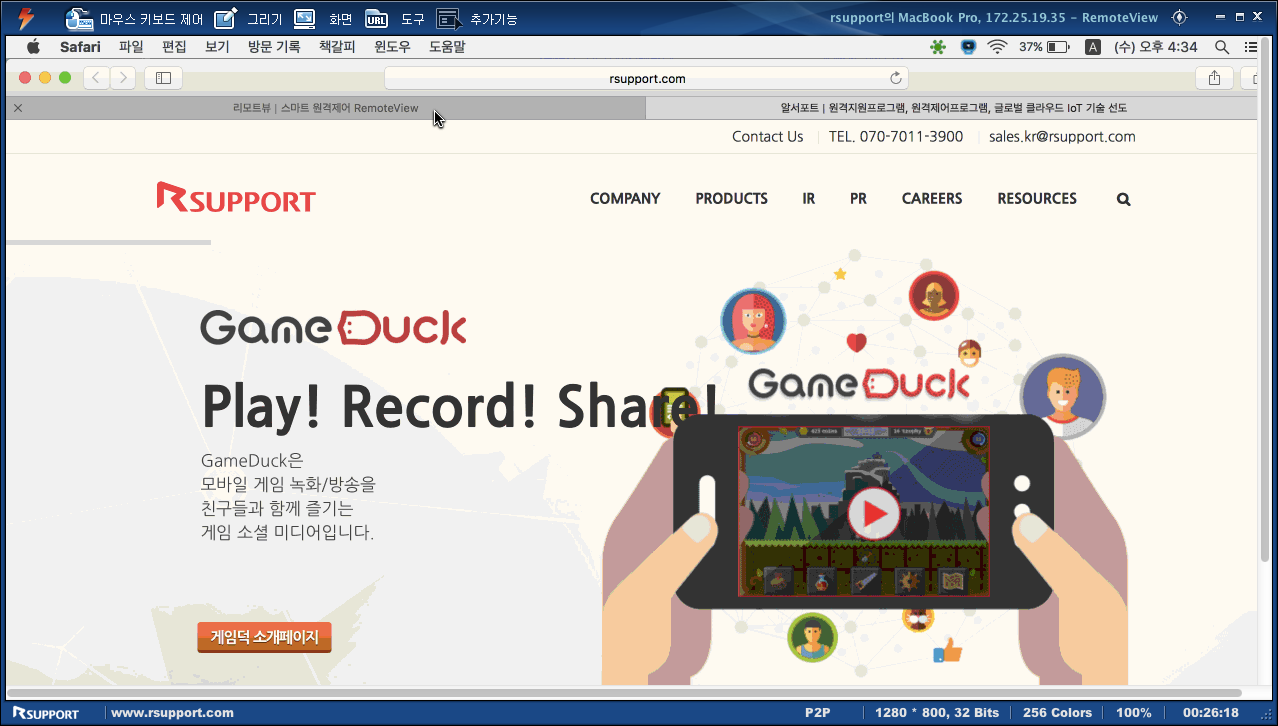
Task: Click the drawing pencil icon
Action: [226, 18]
